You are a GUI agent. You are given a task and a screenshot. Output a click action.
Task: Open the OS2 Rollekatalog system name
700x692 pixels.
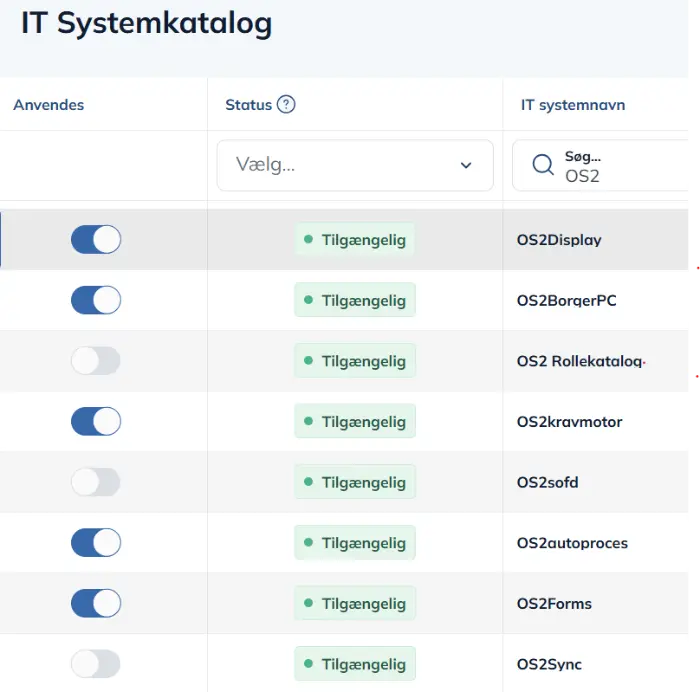(x=579, y=361)
